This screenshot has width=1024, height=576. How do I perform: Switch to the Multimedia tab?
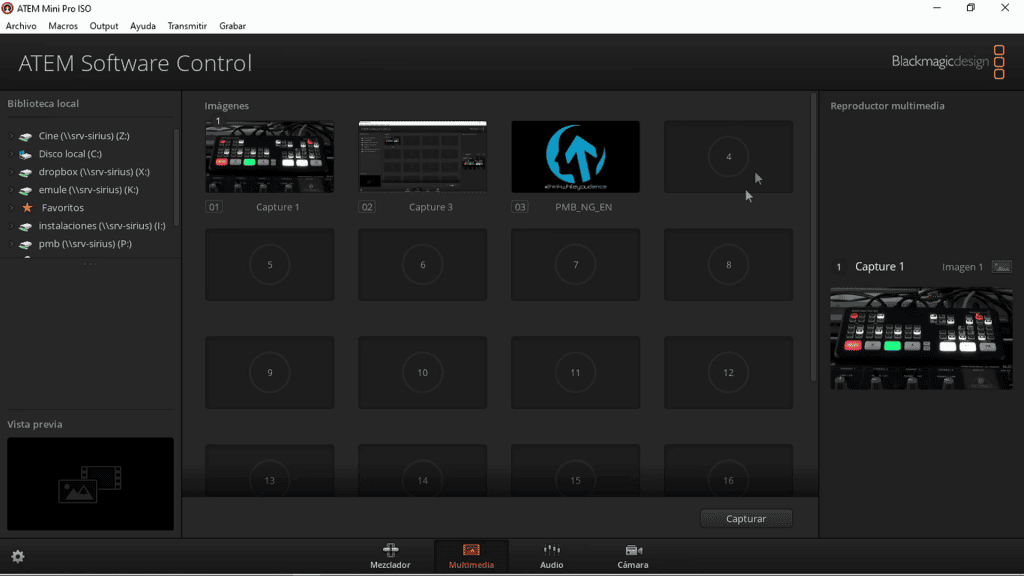pyautogui.click(x=472, y=556)
